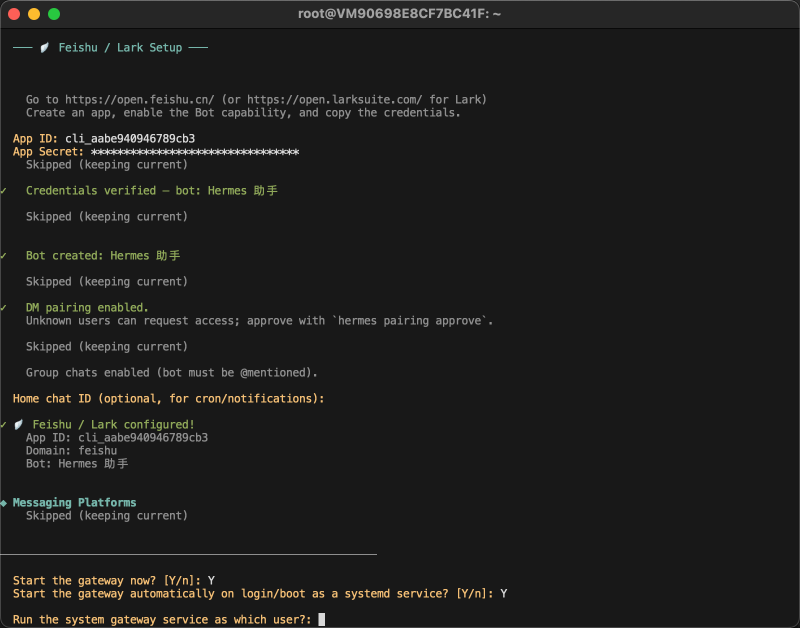Click the 'Run the system gateway service' prompt text
The image size is (800, 628).
click(162, 620)
